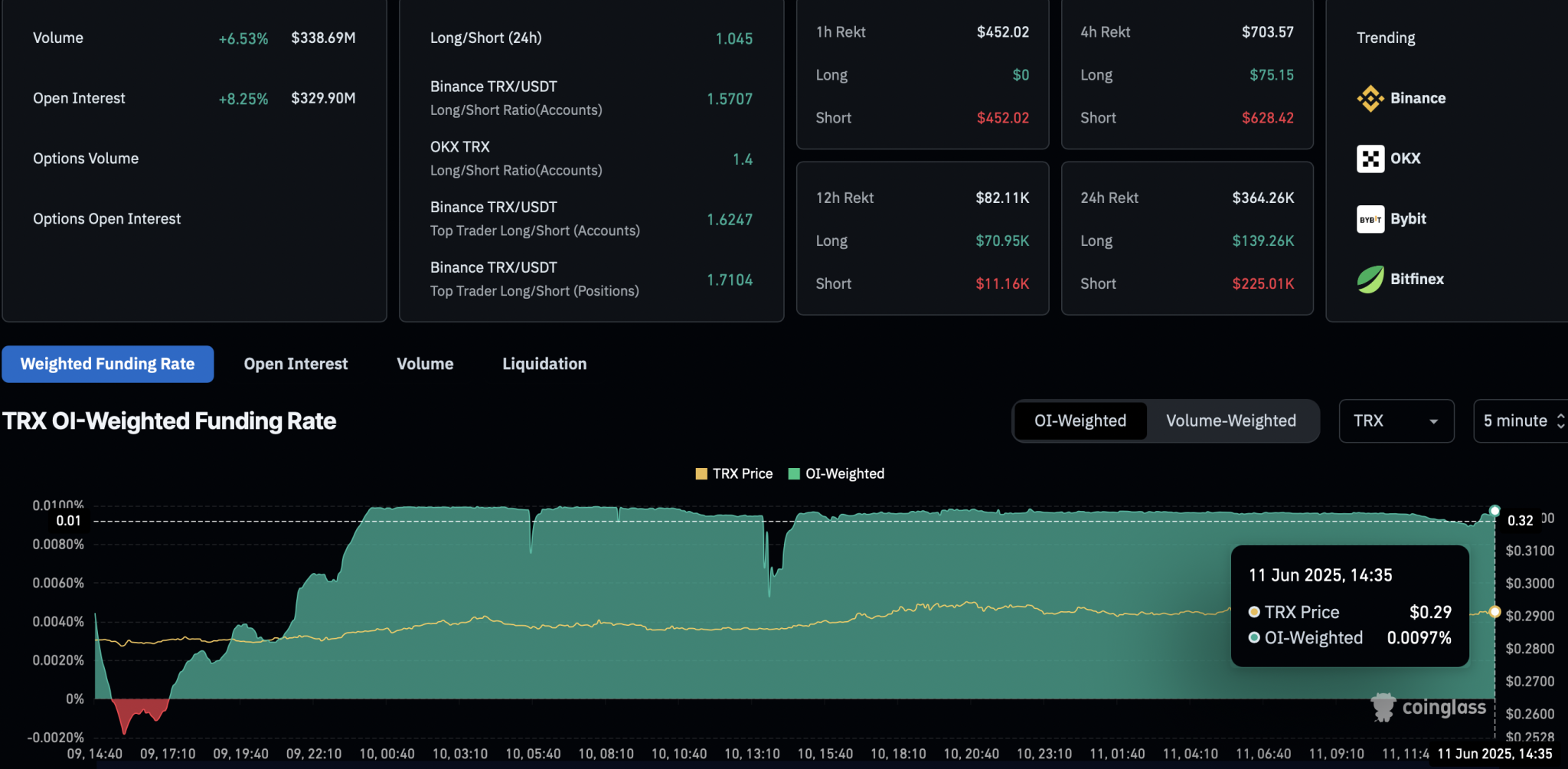The image size is (1568, 769).
Task: Click the green OI-Weighted legend swatch
Action: pos(794,474)
